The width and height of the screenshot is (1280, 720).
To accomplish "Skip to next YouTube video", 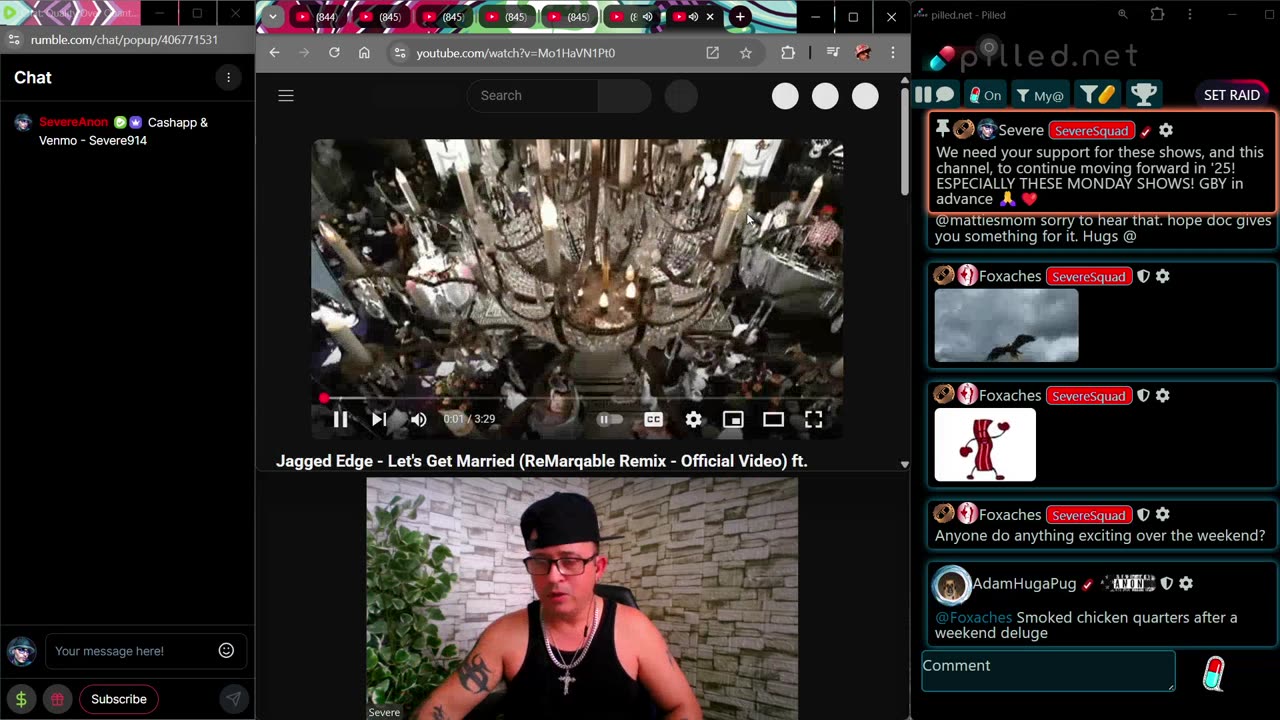I will (379, 420).
